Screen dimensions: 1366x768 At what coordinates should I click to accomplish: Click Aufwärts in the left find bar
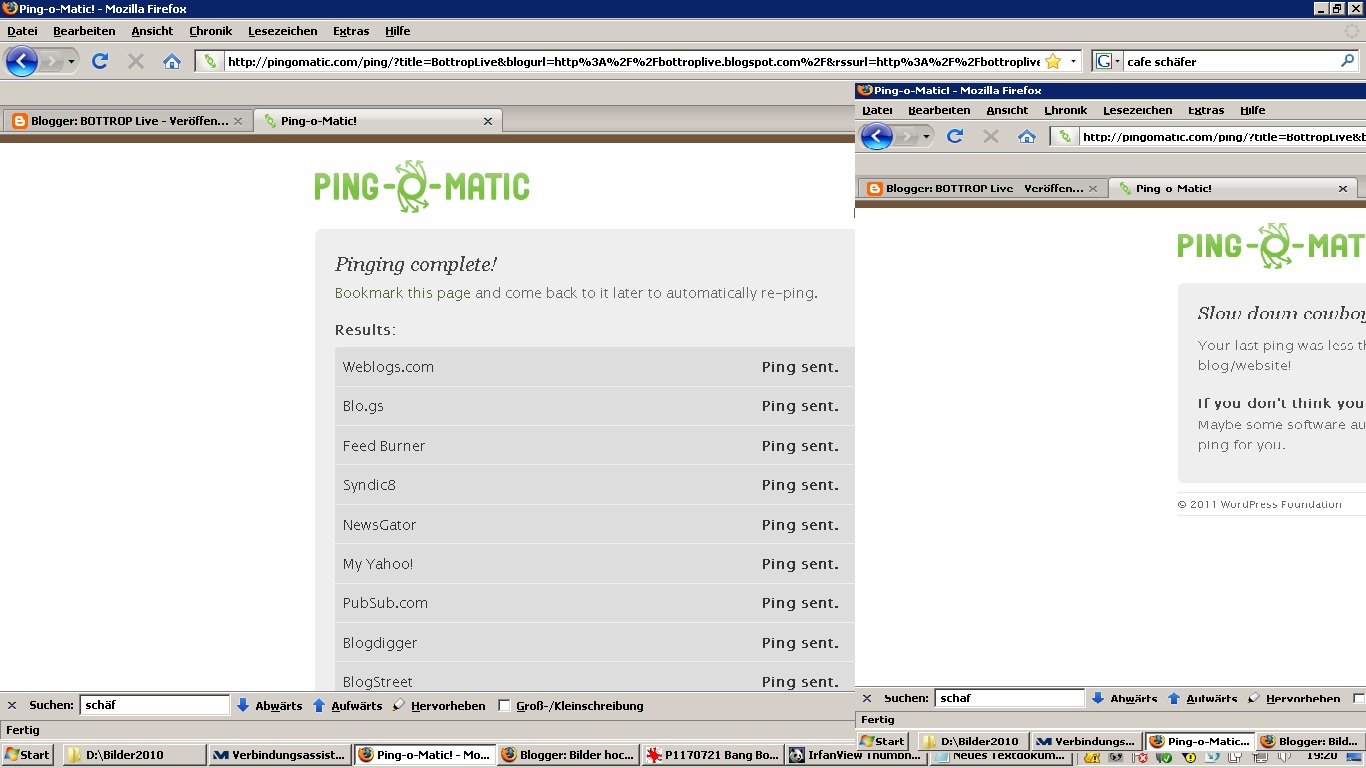(x=347, y=705)
